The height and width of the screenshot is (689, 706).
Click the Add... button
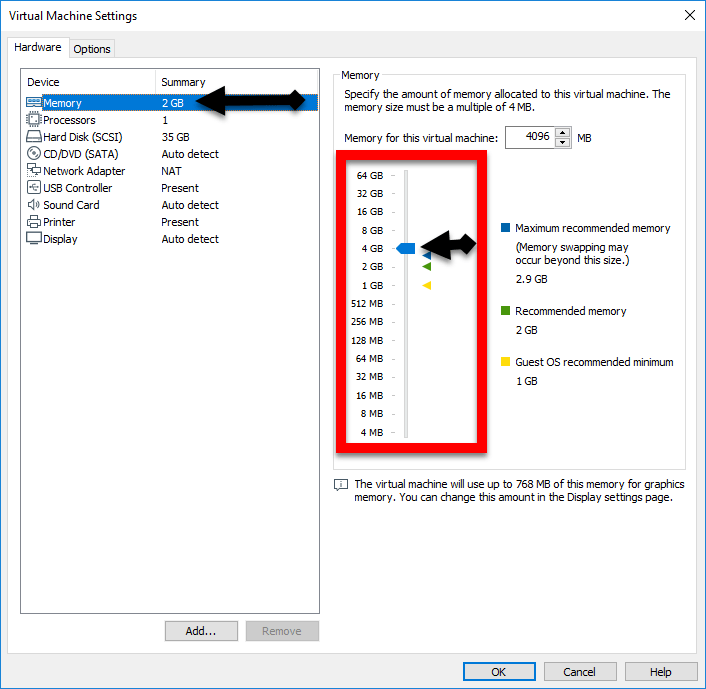(x=201, y=631)
